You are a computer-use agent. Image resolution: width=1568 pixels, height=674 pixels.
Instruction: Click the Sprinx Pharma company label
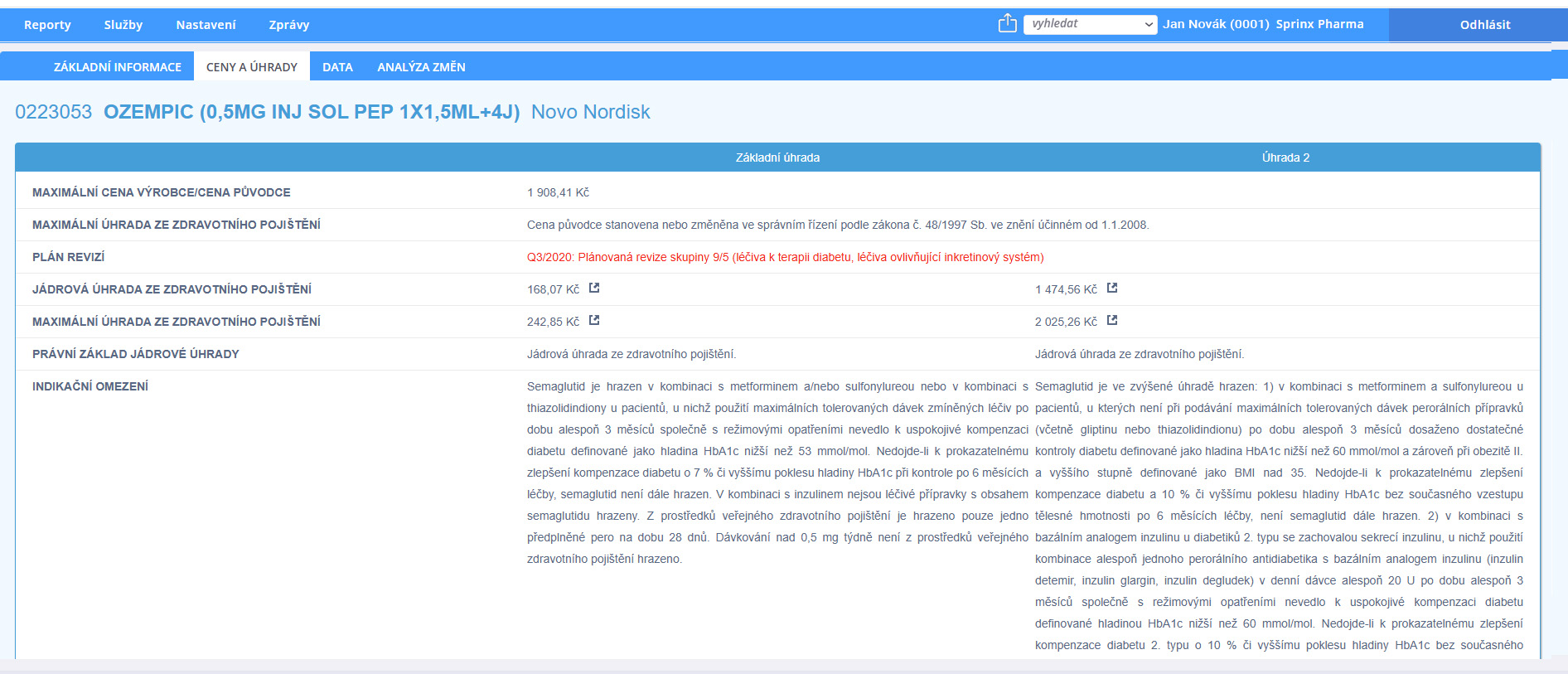tap(1319, 24)
